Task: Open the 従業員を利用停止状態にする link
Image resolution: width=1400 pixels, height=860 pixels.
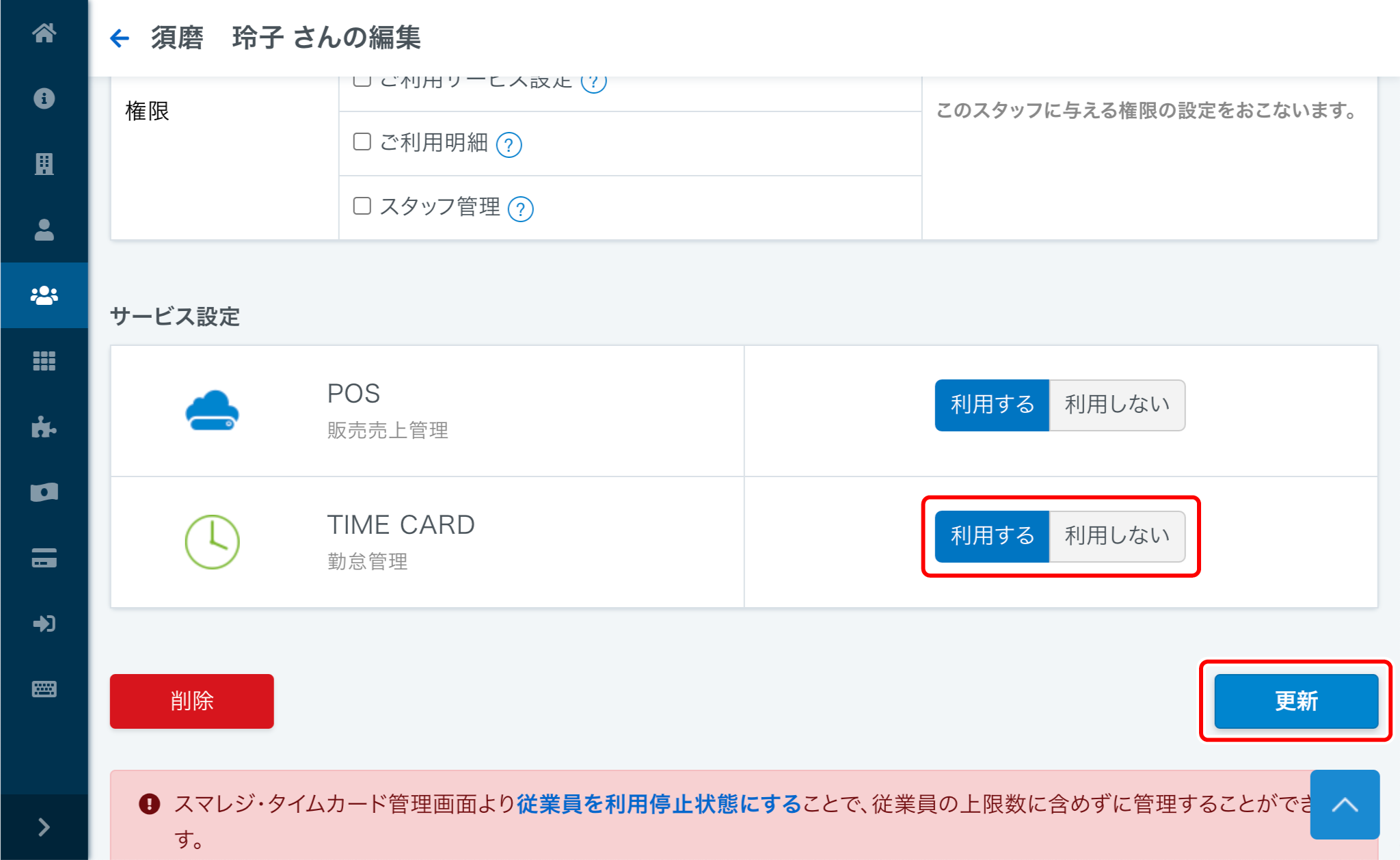Action: point(659,804)
